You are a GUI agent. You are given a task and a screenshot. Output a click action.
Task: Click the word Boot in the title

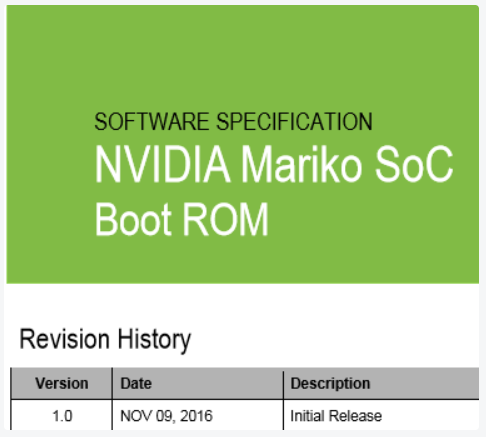coord(133,219)
